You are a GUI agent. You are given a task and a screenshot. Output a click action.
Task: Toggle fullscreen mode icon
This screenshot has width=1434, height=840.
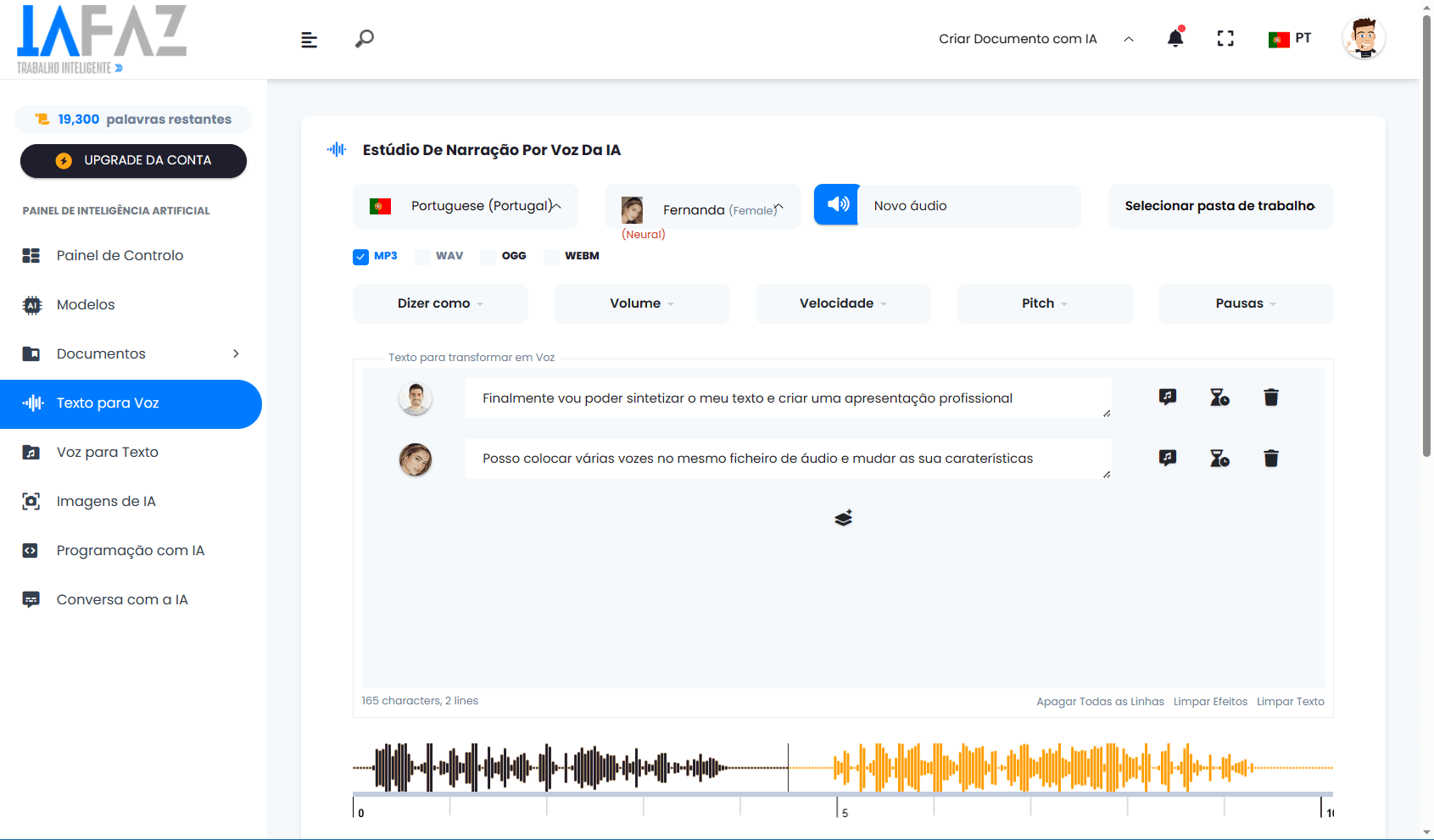click(x=1225, y=38)
